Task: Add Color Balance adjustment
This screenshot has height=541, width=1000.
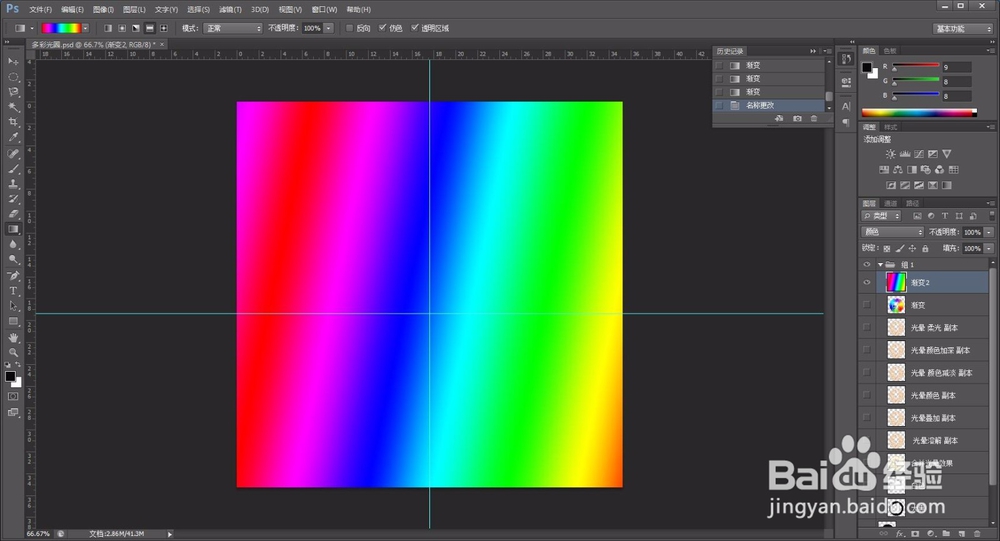Action: click(x=897, y=170)
